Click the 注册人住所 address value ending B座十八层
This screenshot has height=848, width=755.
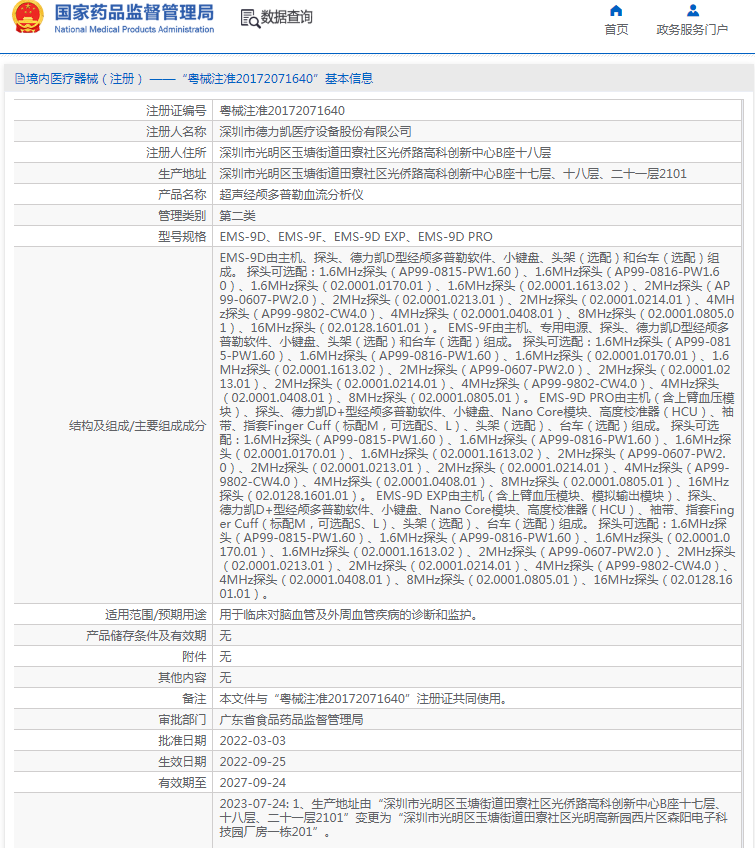pos(385,153)
